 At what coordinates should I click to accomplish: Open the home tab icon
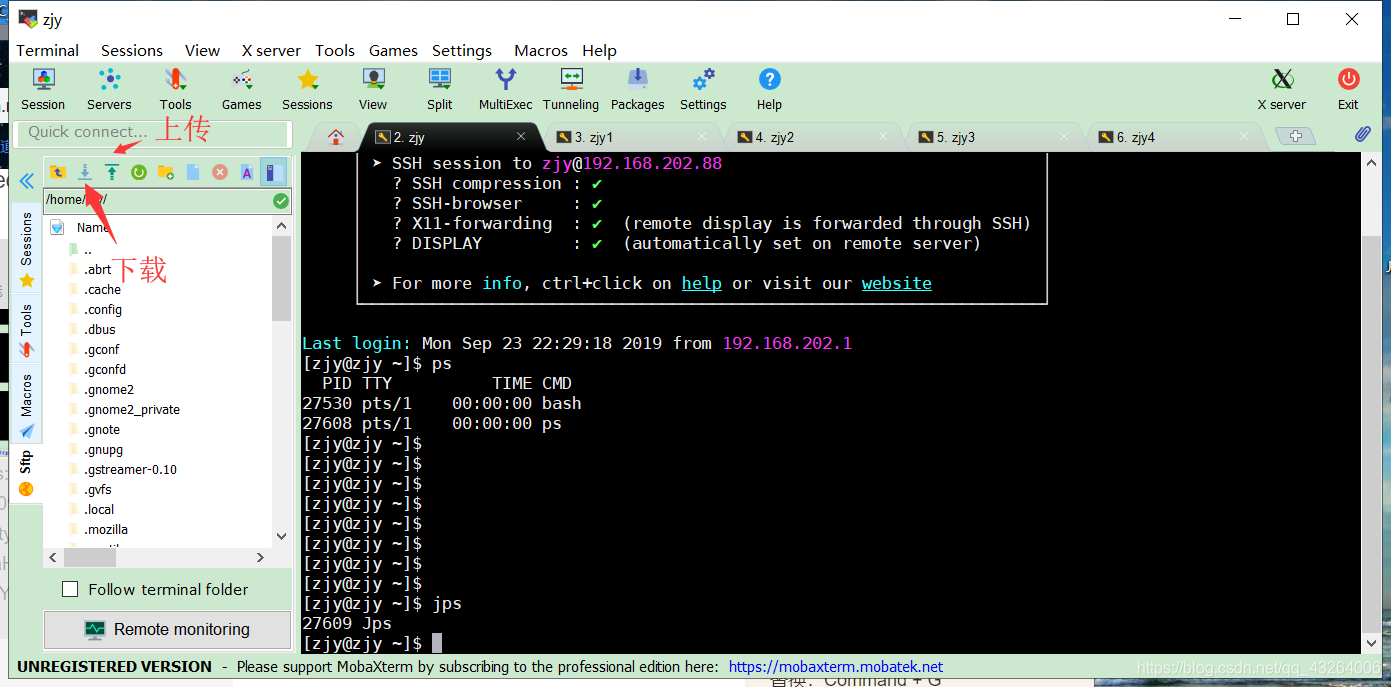click(x=336, y=137)
